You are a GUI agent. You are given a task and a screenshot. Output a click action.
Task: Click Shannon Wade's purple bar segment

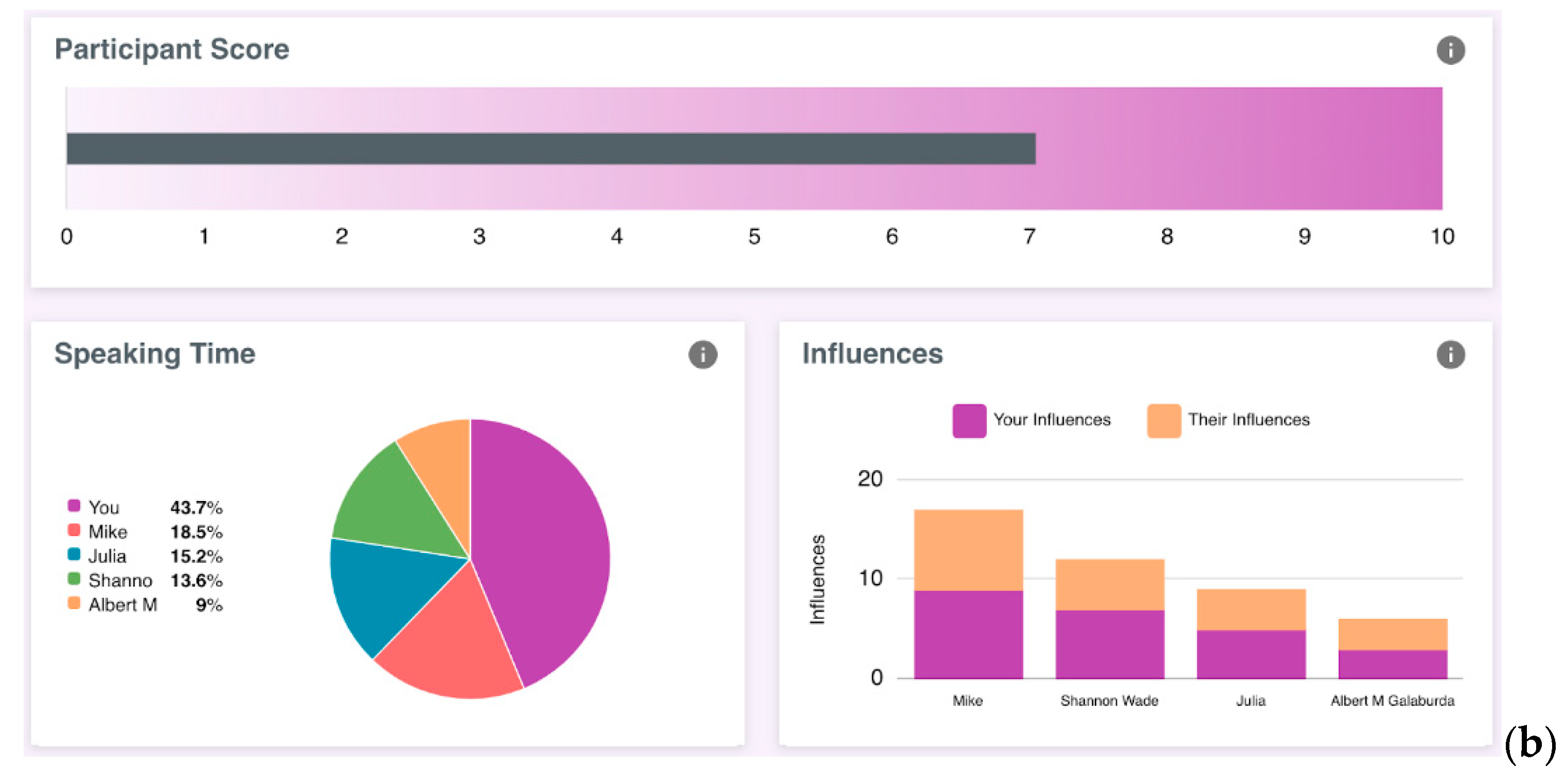(x=1110, y=643)
